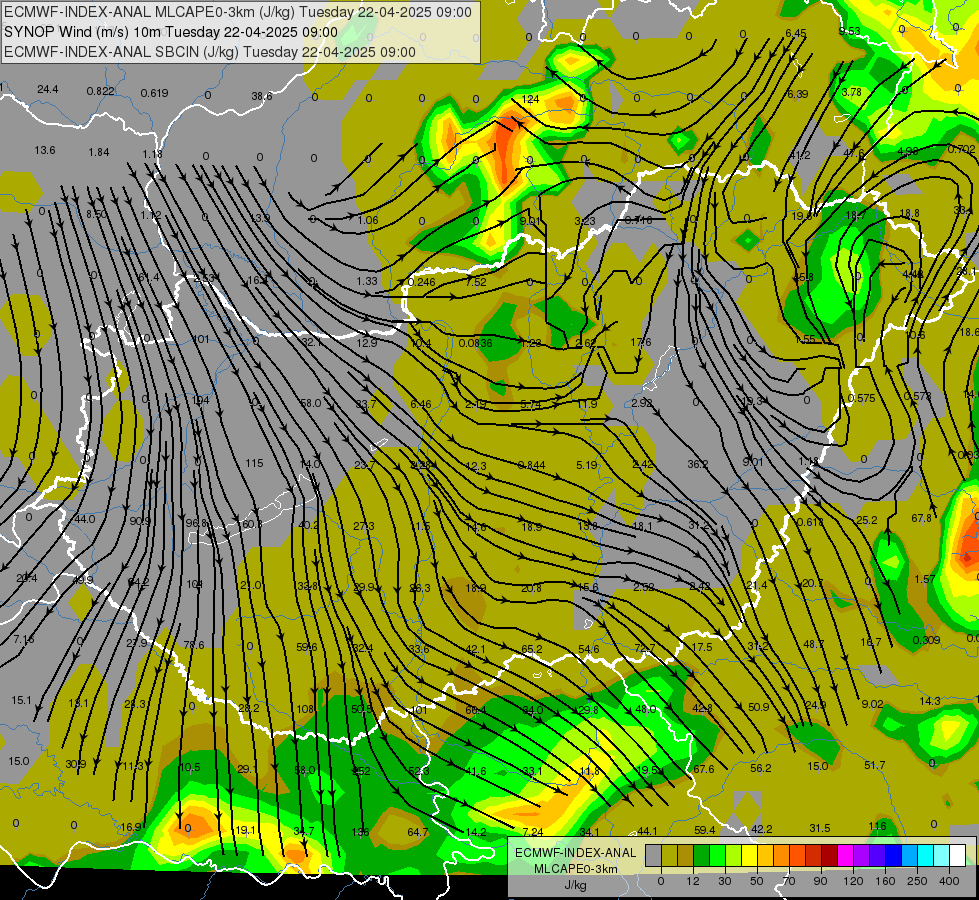The width and height of the screenshot is (979, 900).
Task: Click the map value 67.8
Action: 922,518
